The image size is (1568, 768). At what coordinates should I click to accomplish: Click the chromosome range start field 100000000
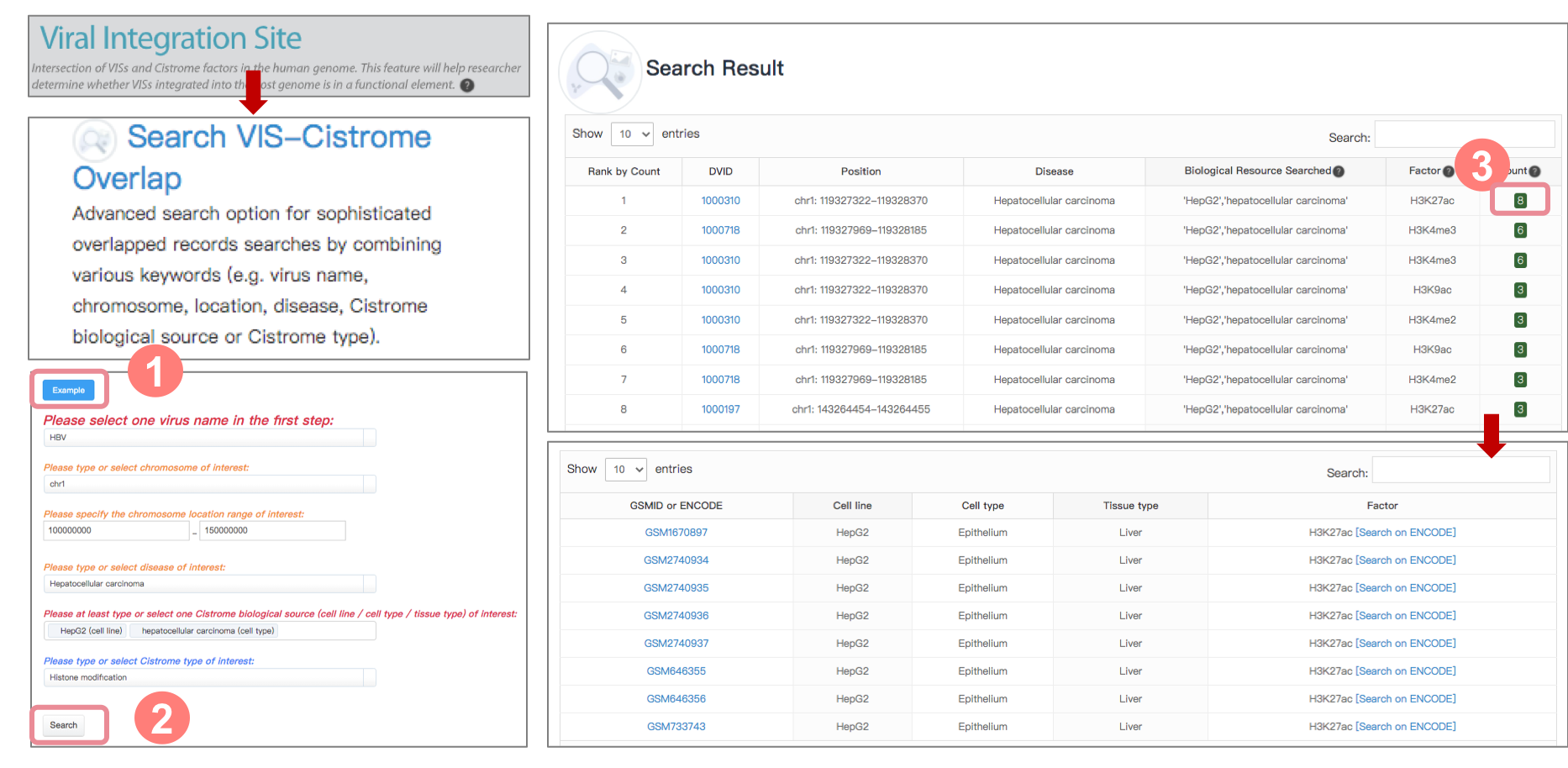click(115, 531)
